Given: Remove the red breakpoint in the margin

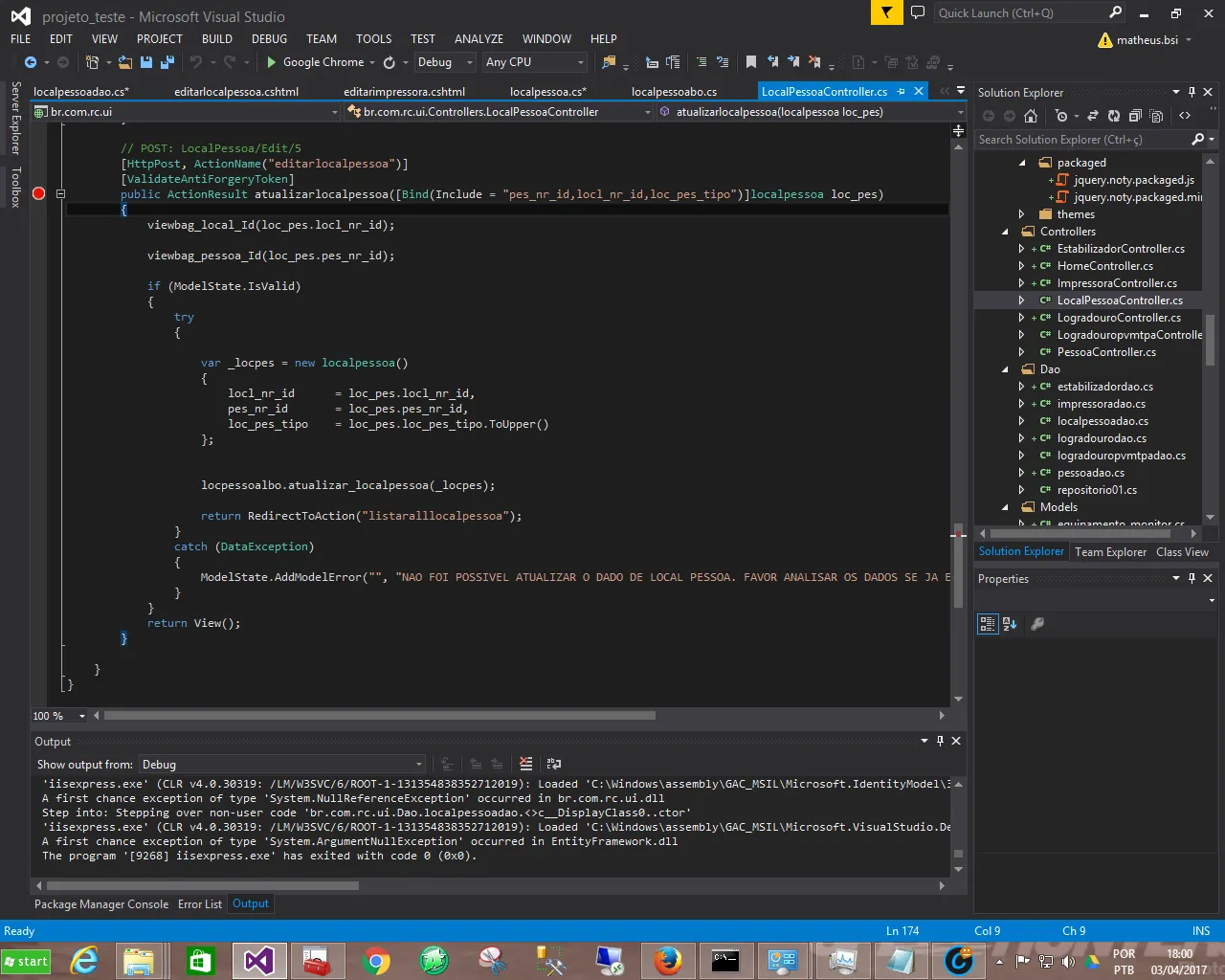Looking at the screenshot, I should click(39, 194).
